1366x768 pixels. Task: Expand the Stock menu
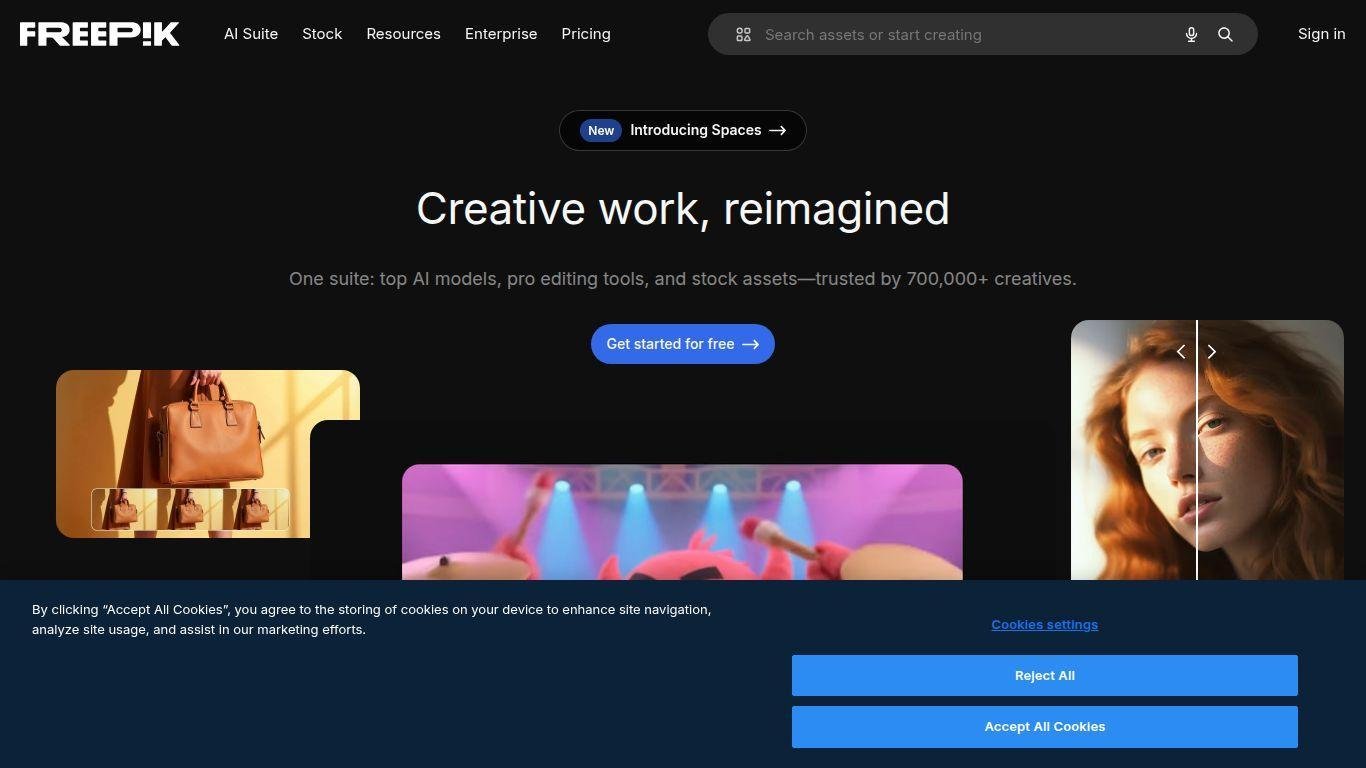tap(322, 34)
